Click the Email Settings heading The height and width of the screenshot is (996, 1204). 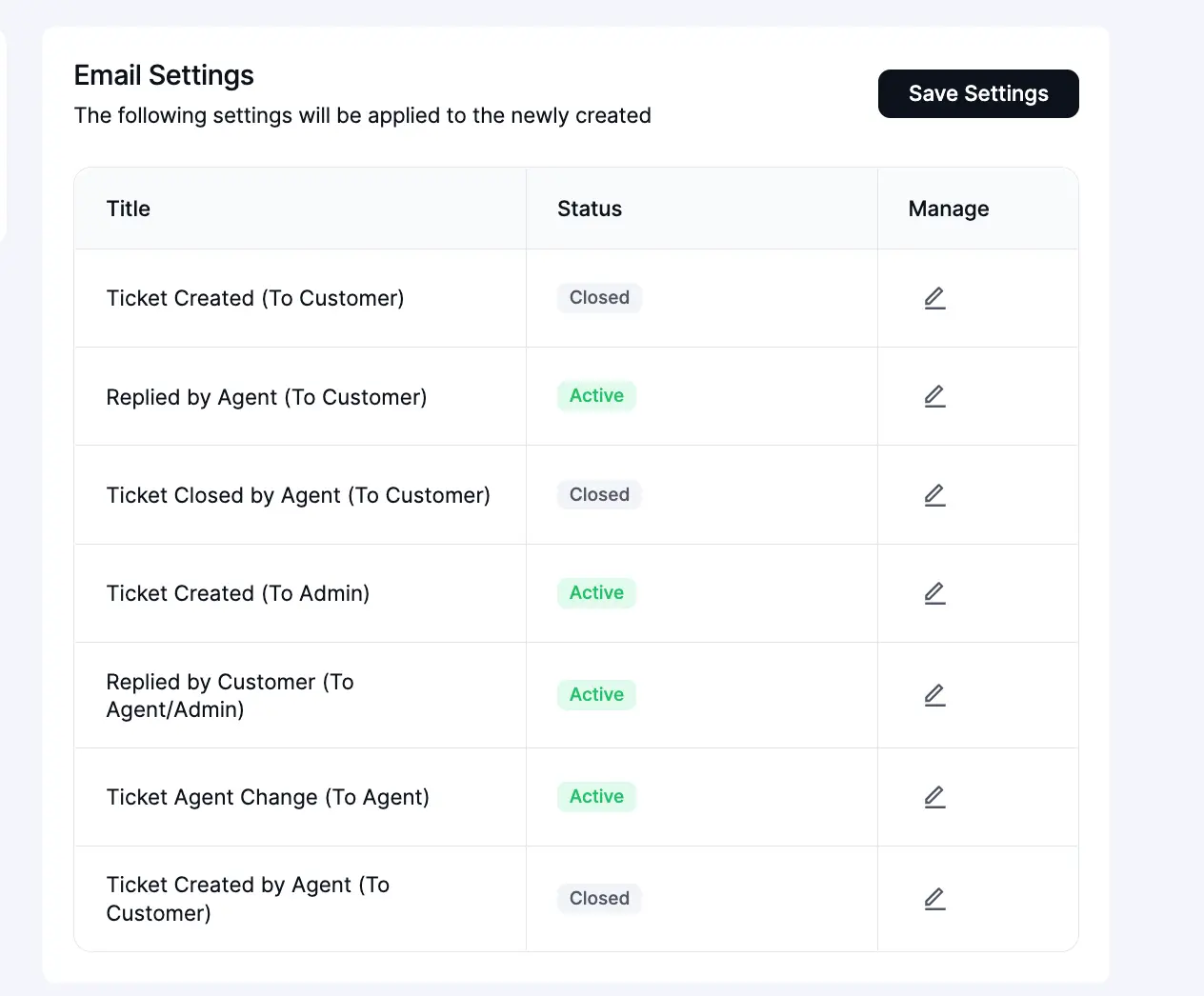163,75
